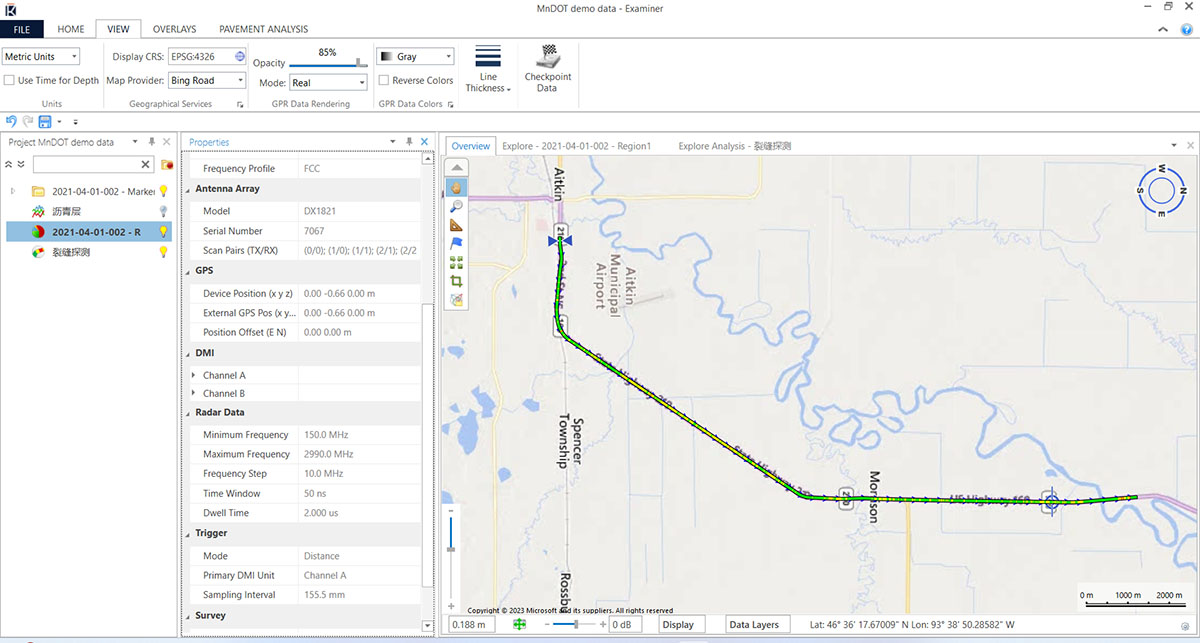Click the Save floppy disk icon
Screen dimensions: 1200x643
coord(44,121)
